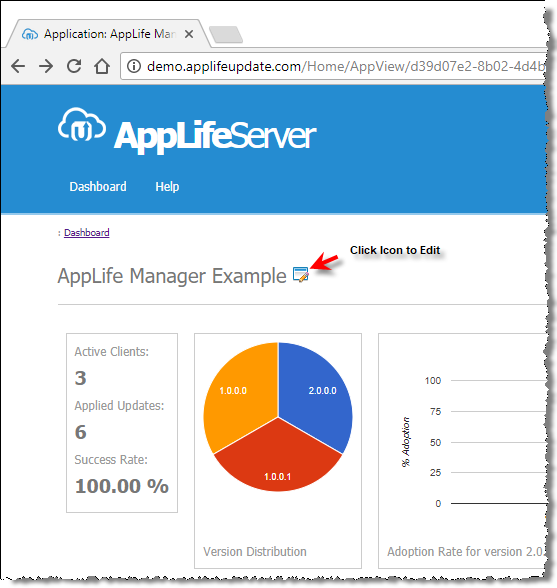Select the Application: AppLife Manager browser tab
557x588 pixels.
click(109, 34)
